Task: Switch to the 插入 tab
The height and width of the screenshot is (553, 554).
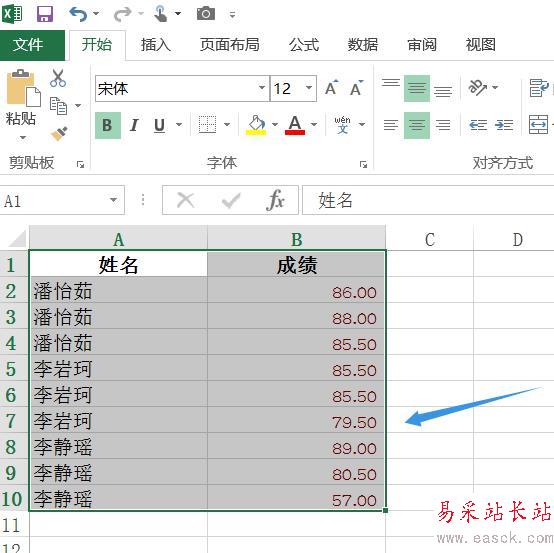Action: (156, 45)
